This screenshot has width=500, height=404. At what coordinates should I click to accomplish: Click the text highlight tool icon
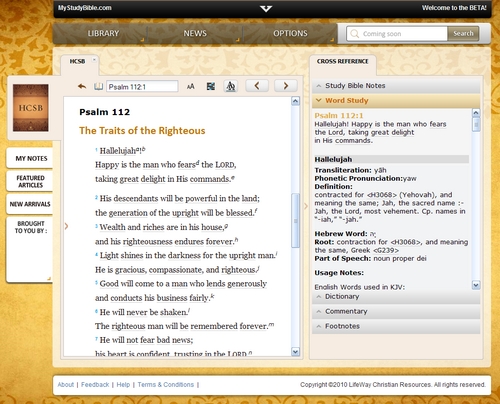[x=230, y=86]
